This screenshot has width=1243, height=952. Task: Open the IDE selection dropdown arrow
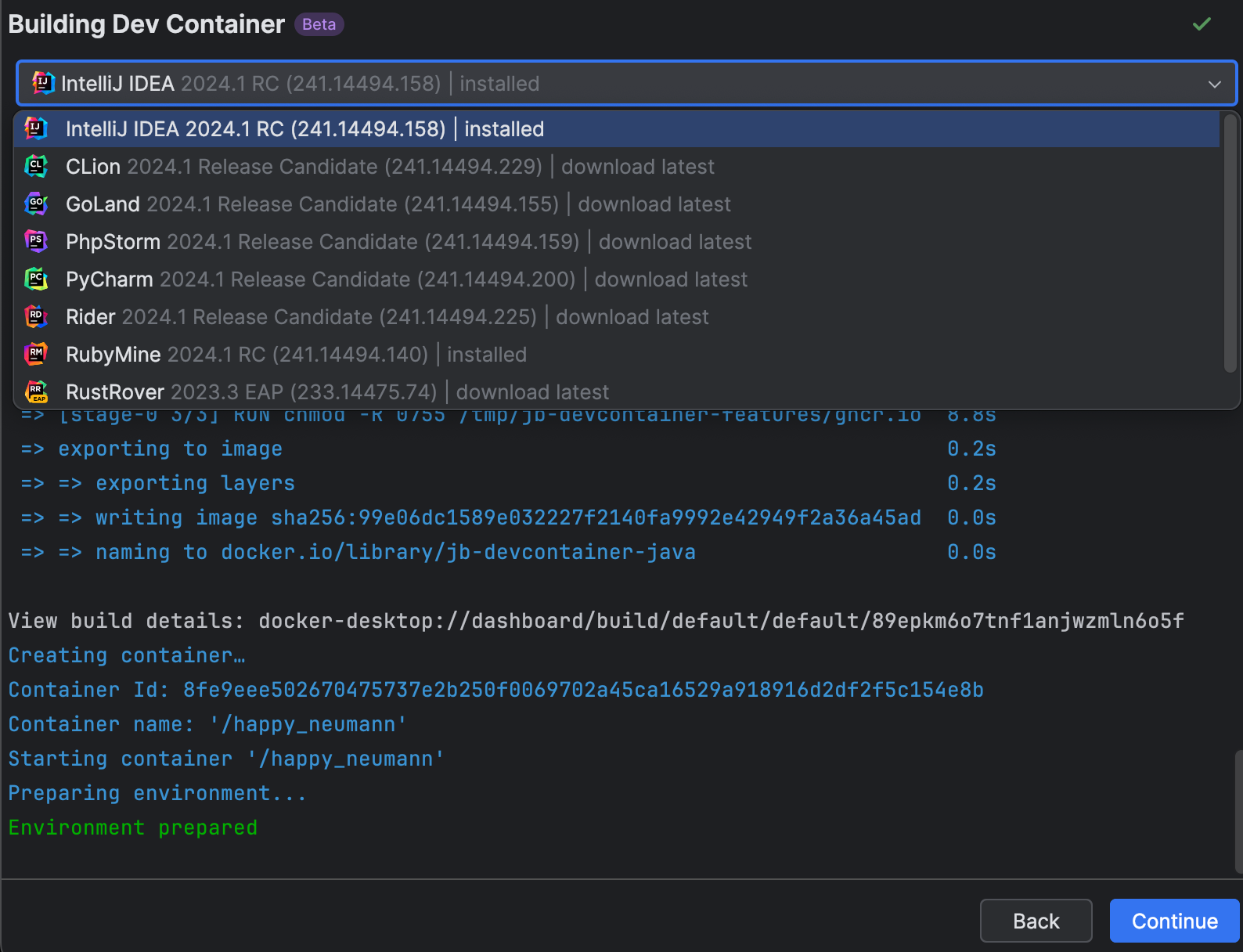1214,84
